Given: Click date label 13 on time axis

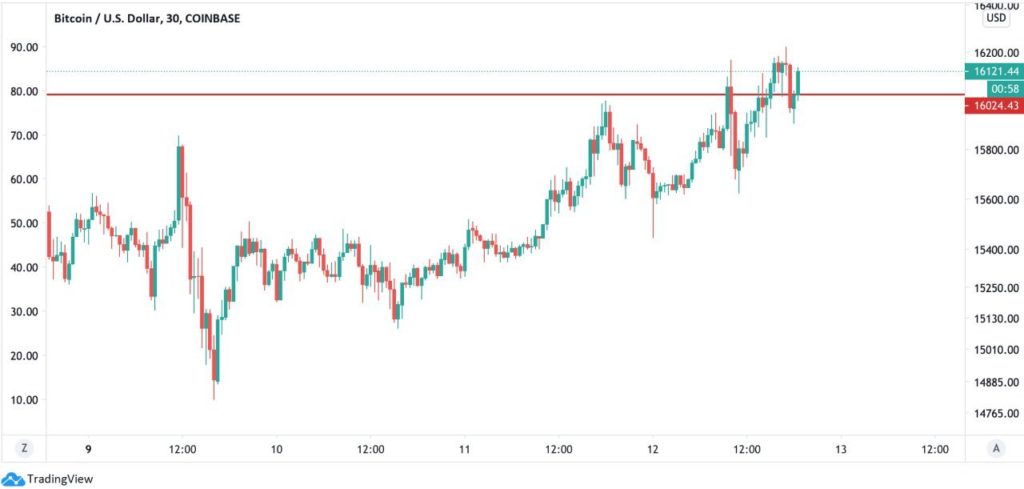Looking at the screenshot, I should [840, 449].
